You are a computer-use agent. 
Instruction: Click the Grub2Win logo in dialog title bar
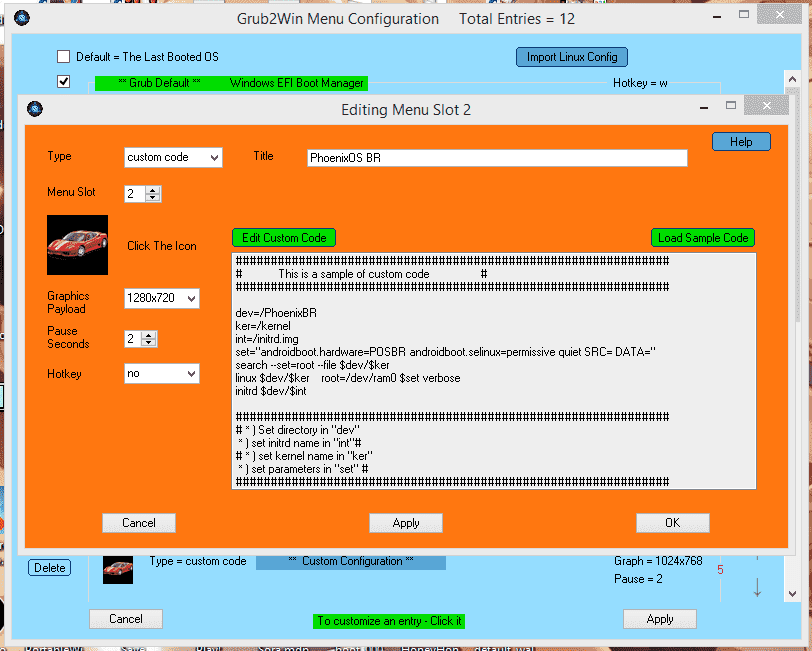click(x=34, y=109)
